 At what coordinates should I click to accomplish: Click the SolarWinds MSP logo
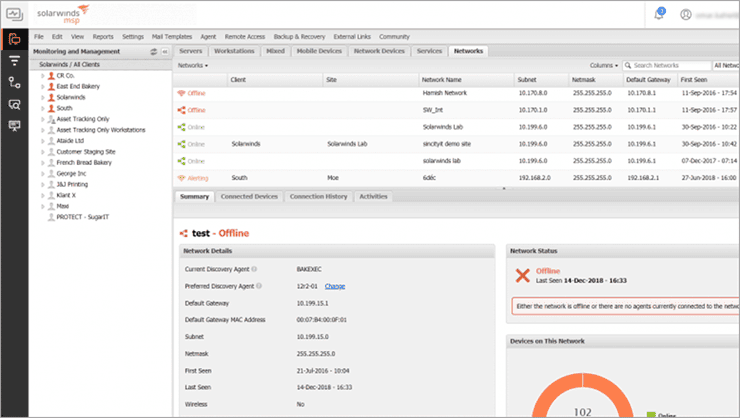point(63,15)
